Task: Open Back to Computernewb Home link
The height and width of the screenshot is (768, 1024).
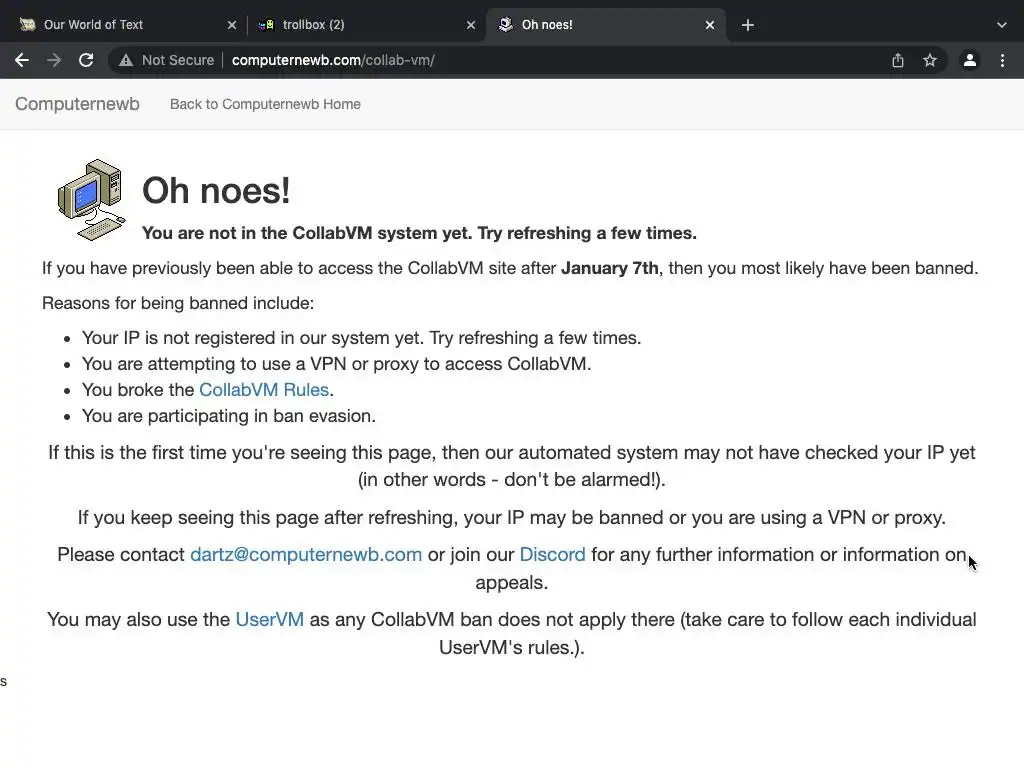Action: pos(265,104)
